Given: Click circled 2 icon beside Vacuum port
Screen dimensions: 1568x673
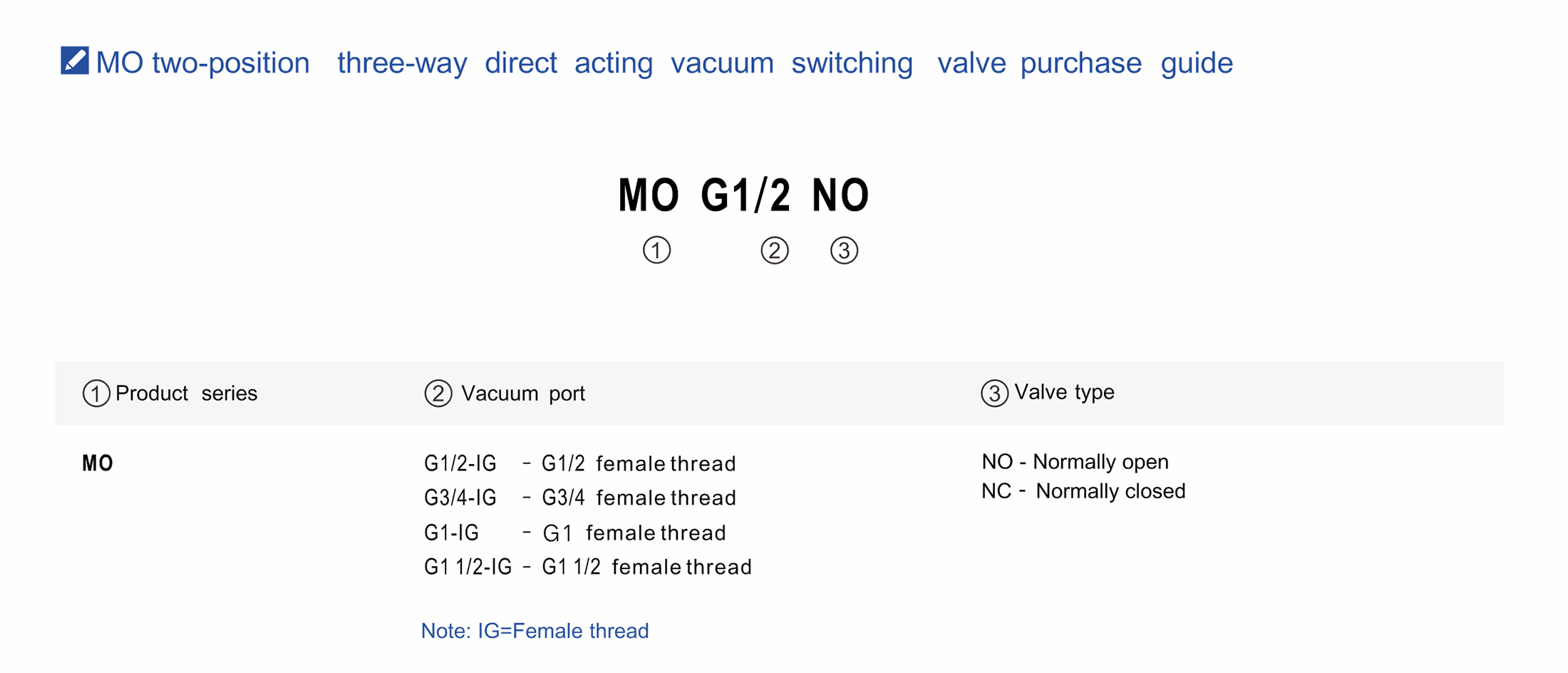Looking at the screenshot, I should 438,394.
